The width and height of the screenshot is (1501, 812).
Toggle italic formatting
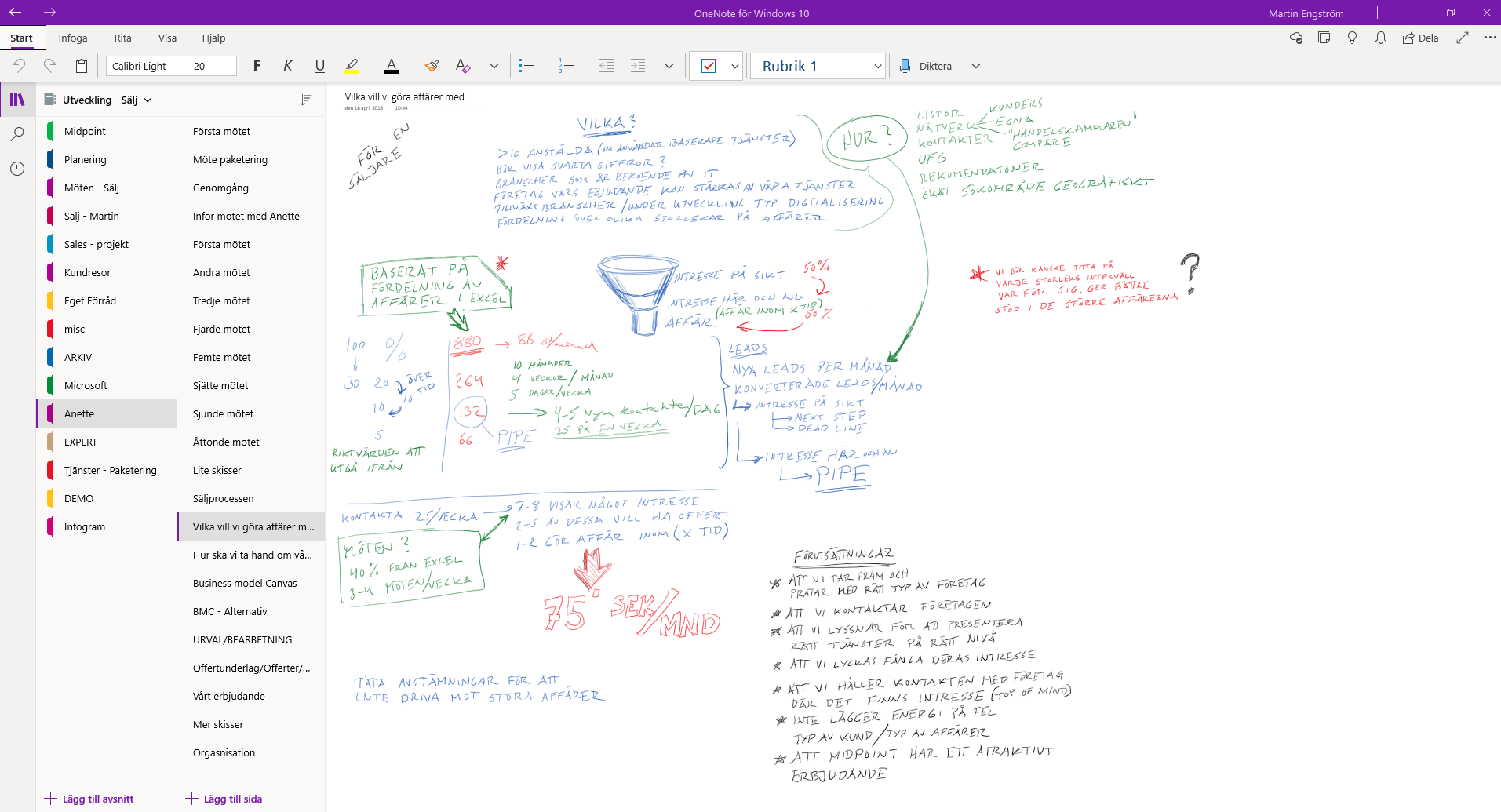(288, 66)
